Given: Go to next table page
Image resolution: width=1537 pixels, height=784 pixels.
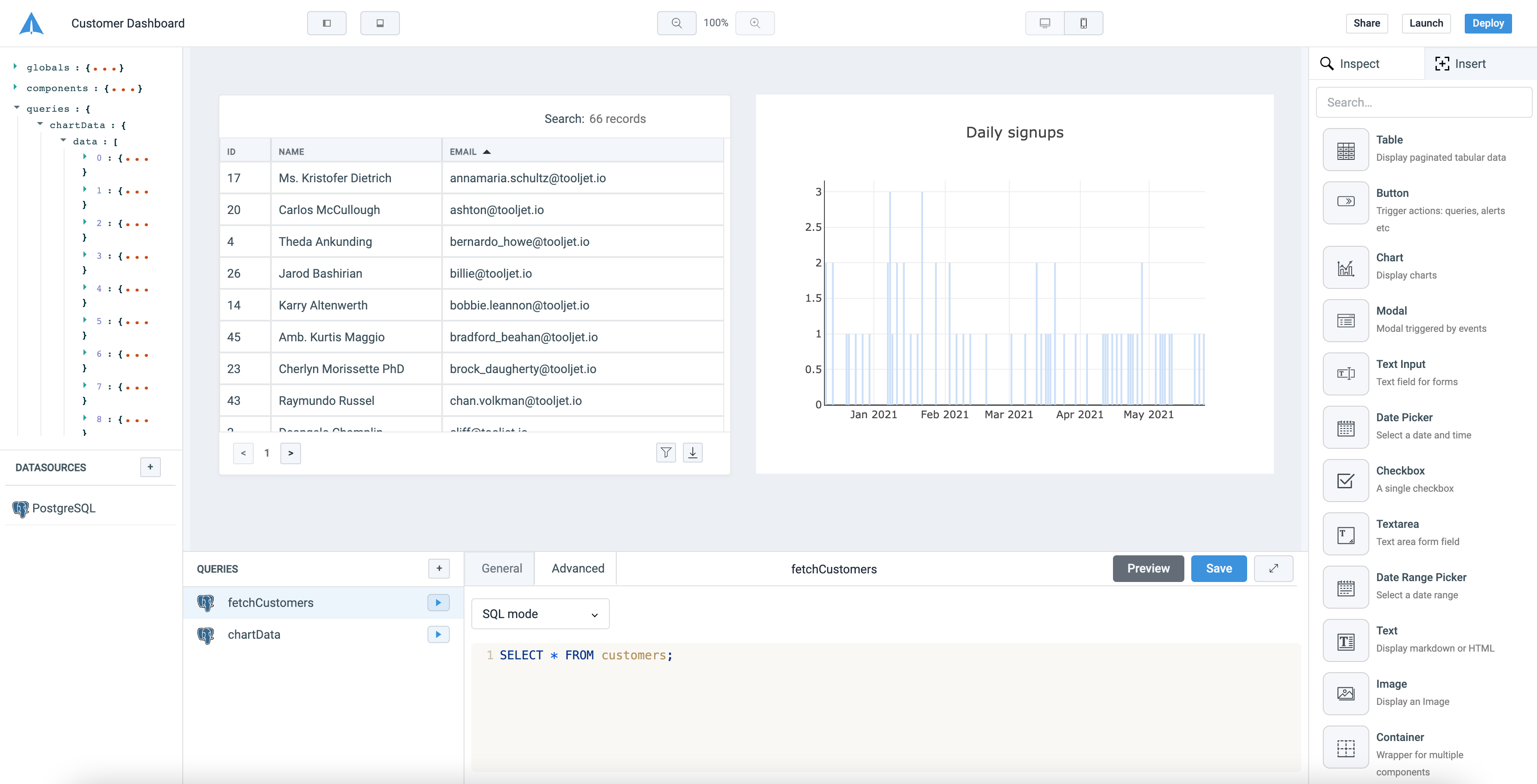Looking at the screenshot, I should click(291, 453).
